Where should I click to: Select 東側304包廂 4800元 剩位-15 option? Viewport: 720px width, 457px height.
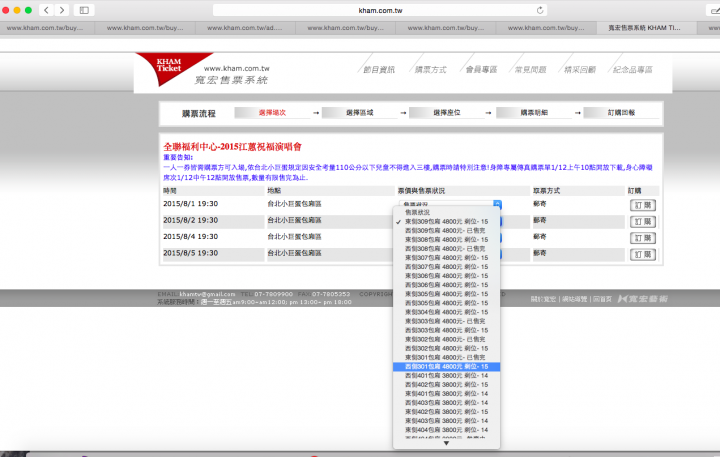[446, 312]
